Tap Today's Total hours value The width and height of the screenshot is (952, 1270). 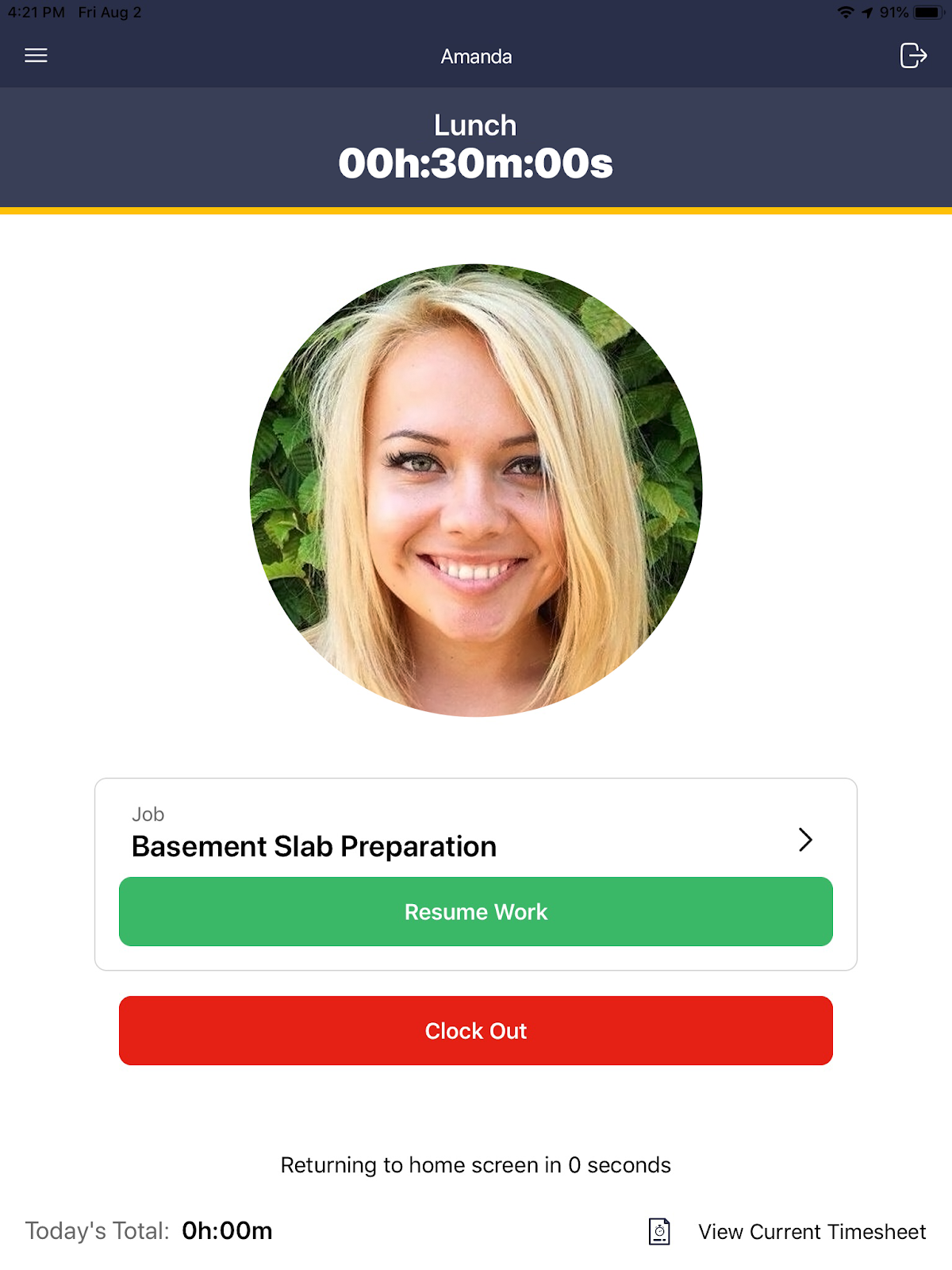[227, 1230]
